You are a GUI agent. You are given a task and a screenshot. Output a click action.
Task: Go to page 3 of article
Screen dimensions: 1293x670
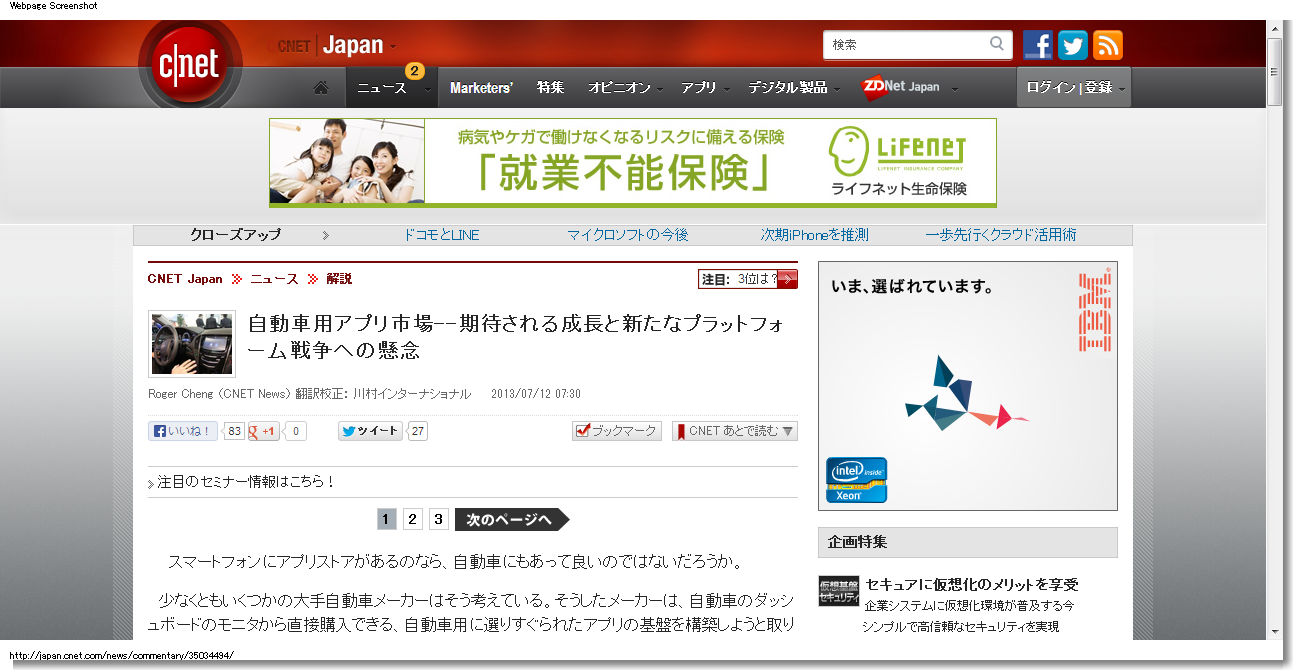439,519
